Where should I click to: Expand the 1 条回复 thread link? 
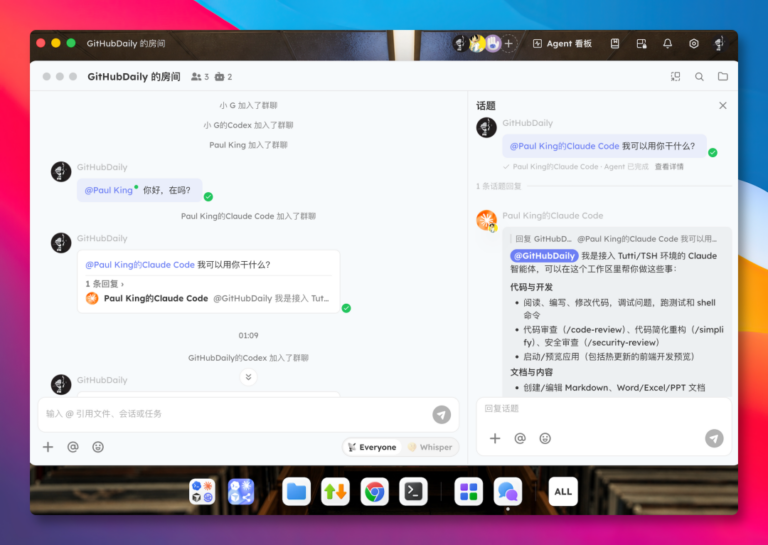[x=105, y=284]
